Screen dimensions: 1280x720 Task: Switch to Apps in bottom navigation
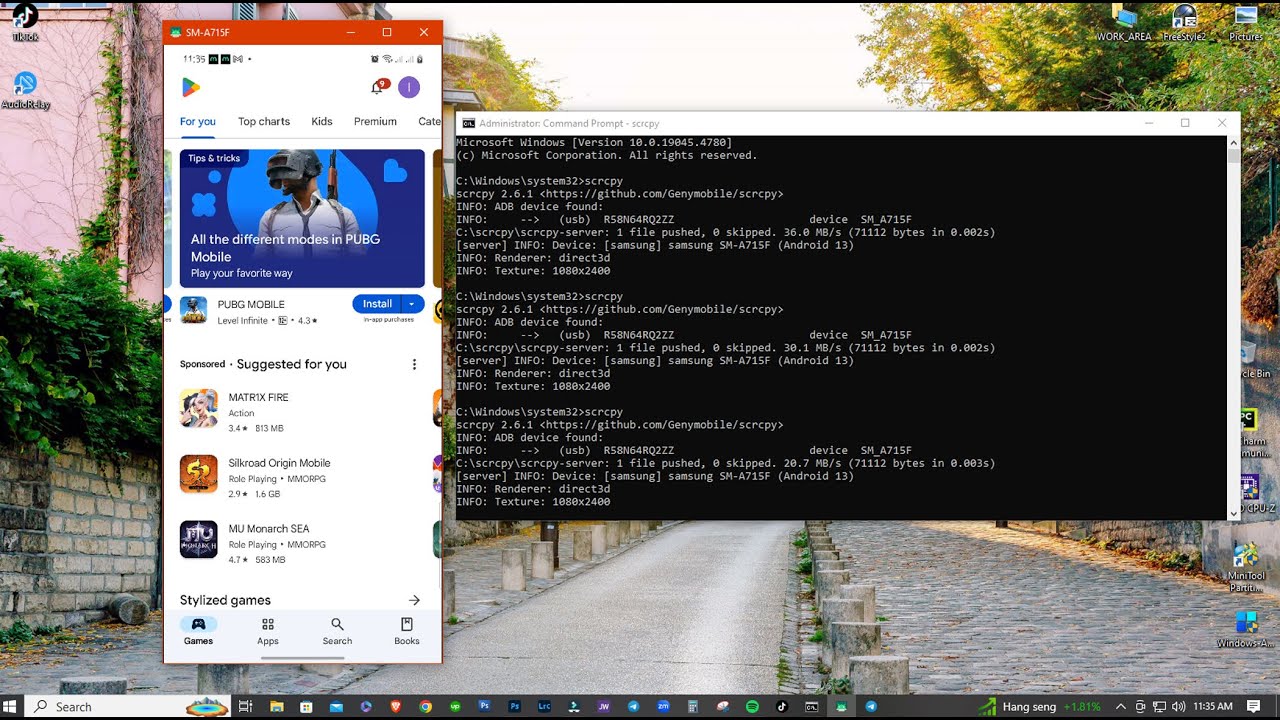(268, 631)
